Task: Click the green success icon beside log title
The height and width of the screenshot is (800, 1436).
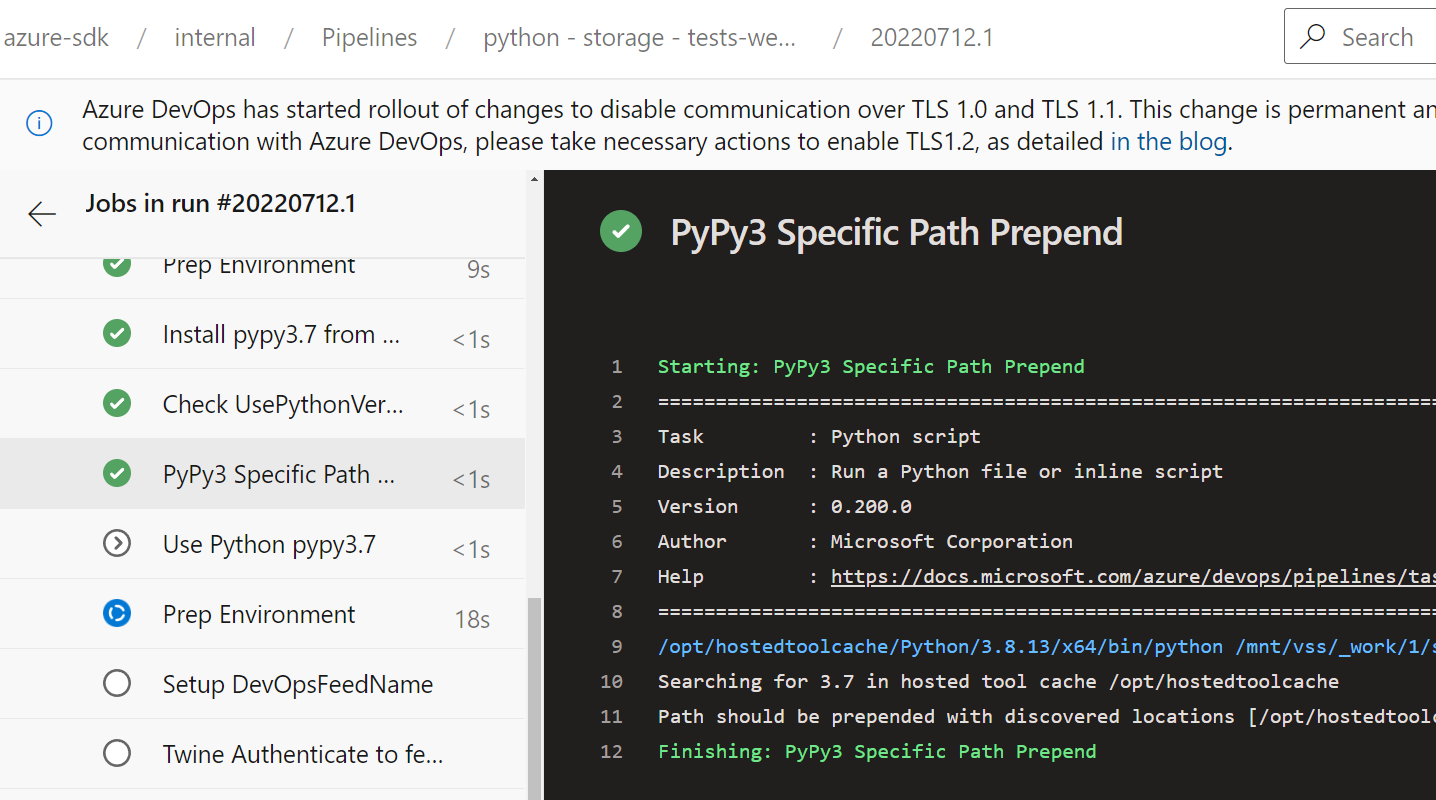Action: [x=621, y=231]
